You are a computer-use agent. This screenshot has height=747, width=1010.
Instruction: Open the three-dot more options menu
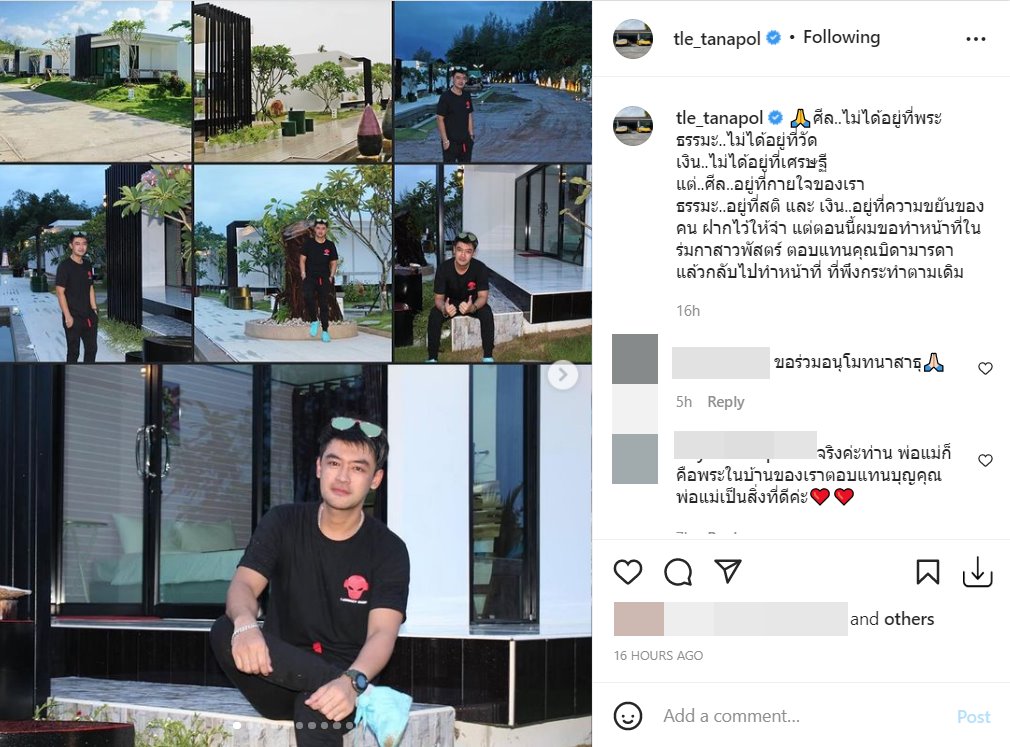pos(976,39)
